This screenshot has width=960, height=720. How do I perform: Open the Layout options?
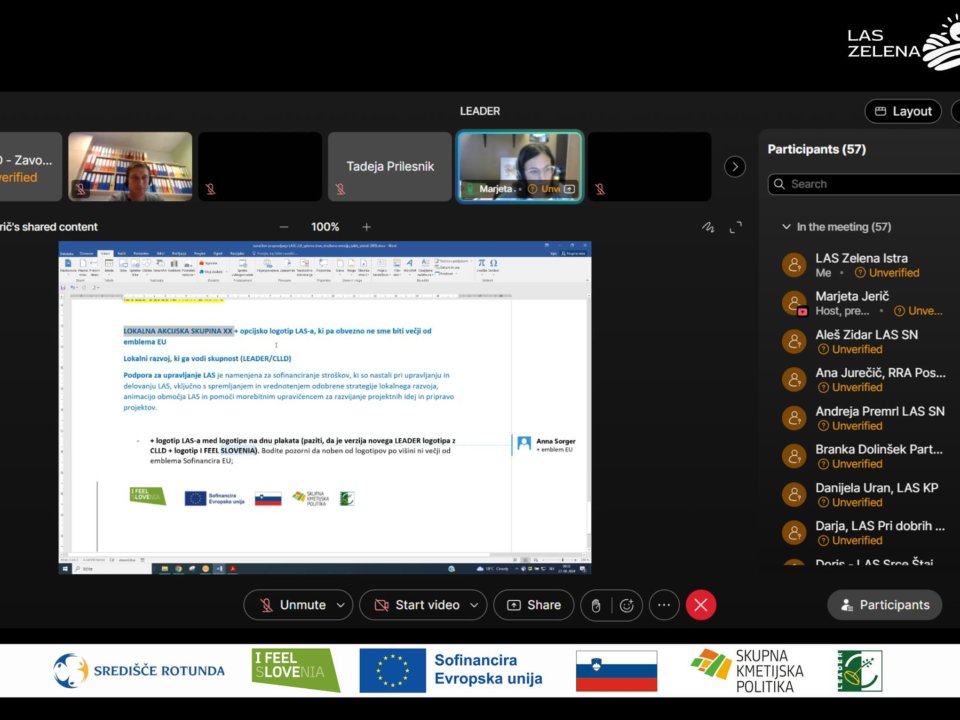pyautogui.click(x=903, y=111)
